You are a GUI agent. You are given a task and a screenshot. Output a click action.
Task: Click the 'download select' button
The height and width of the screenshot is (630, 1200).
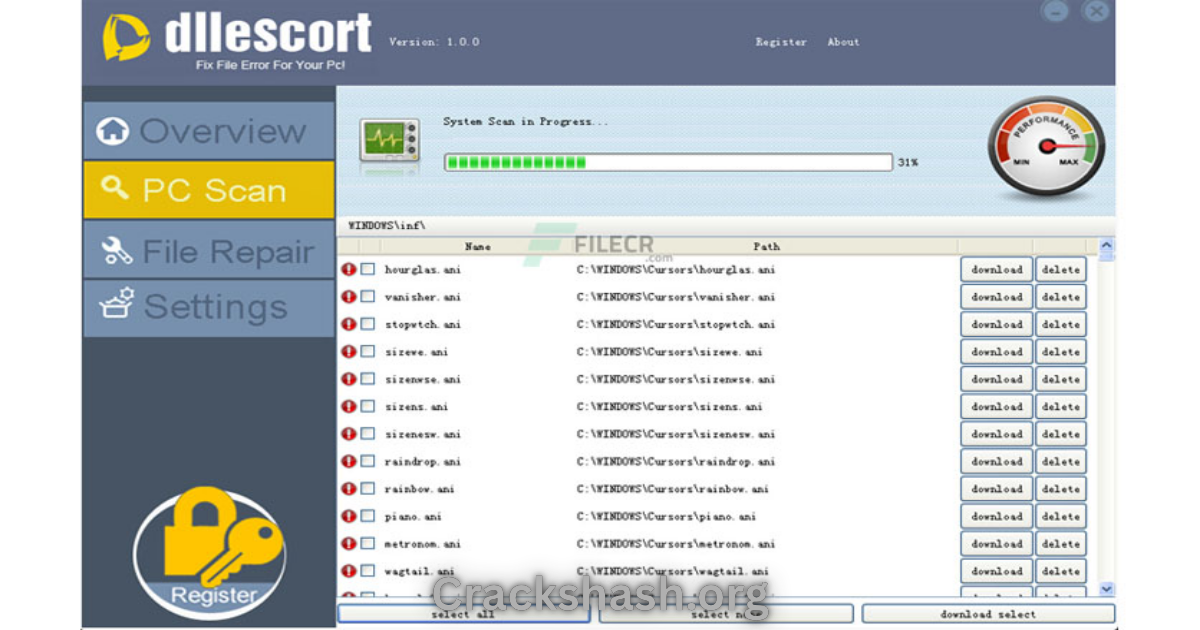[988, 614]
